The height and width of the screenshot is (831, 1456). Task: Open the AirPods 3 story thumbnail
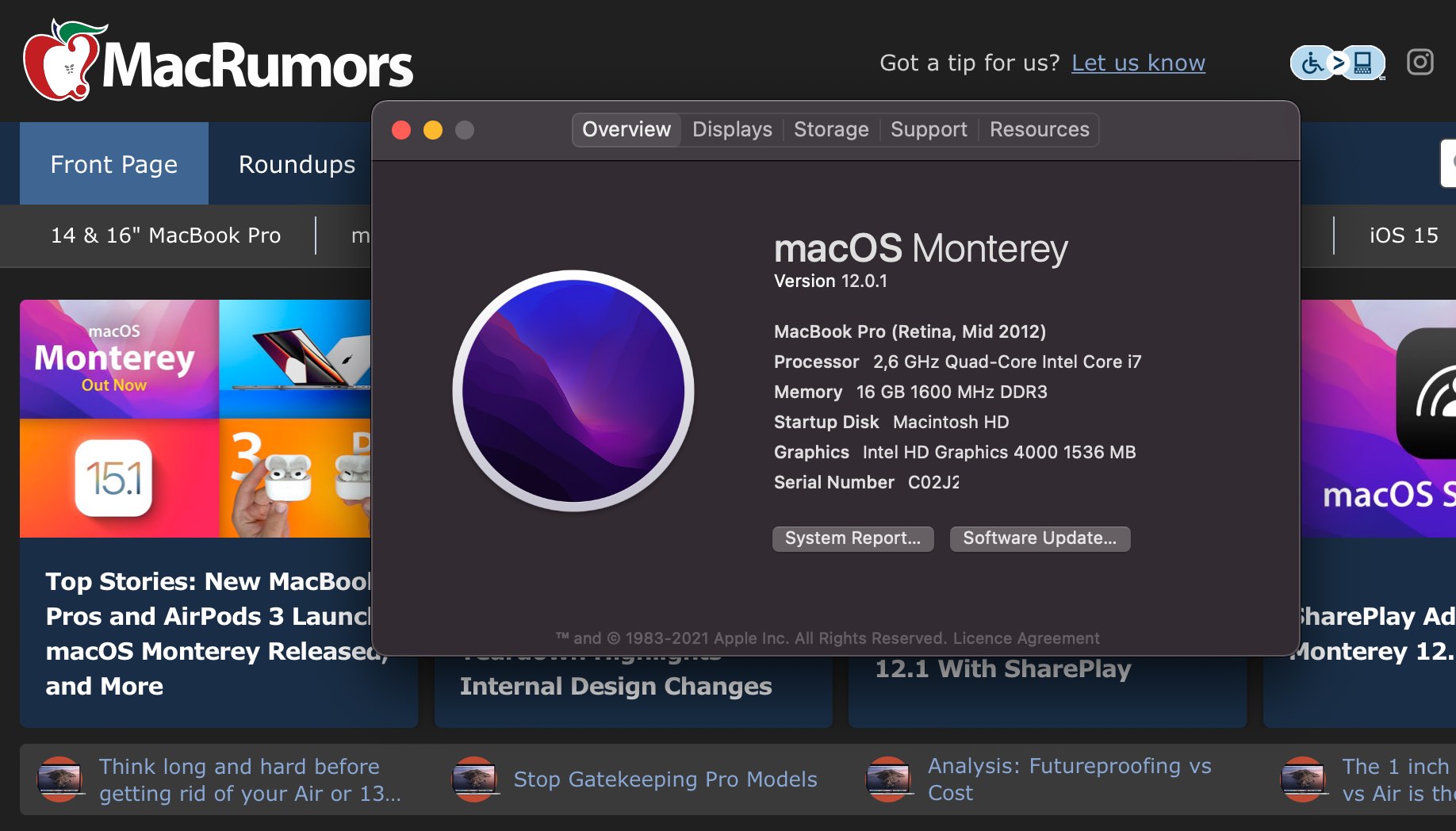click(295, 478)
